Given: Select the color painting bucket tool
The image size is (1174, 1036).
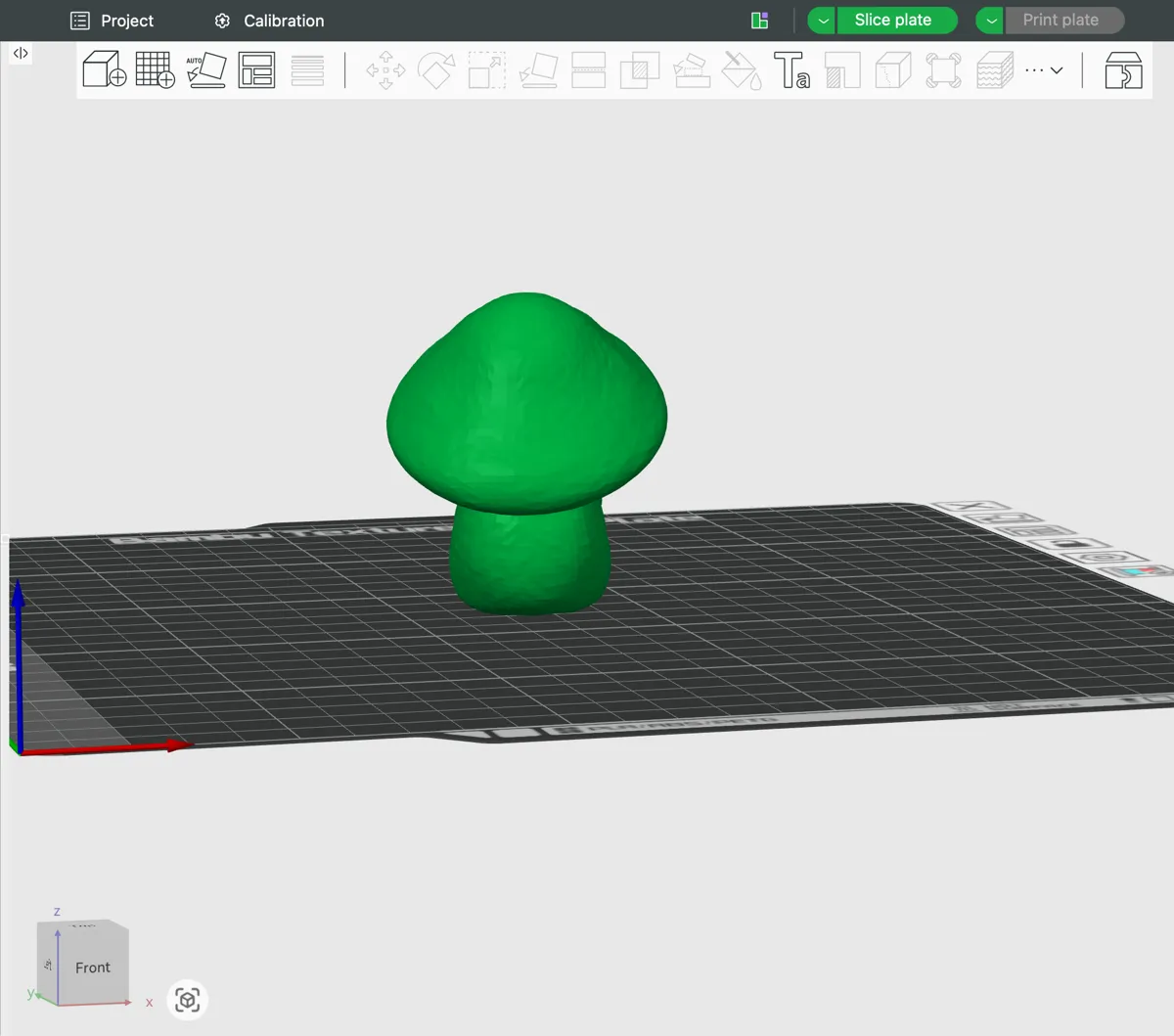Looking at the screenshot, I should pos(741,69).
